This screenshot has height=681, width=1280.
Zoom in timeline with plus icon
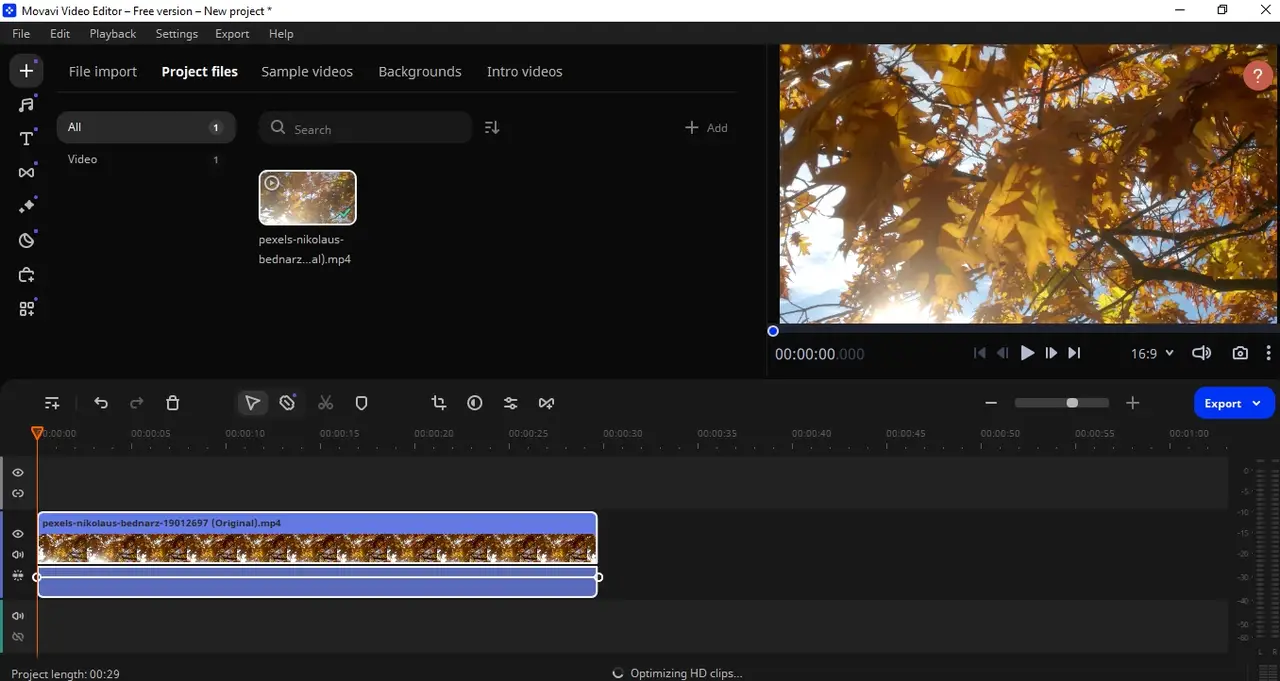(1133, 403)
